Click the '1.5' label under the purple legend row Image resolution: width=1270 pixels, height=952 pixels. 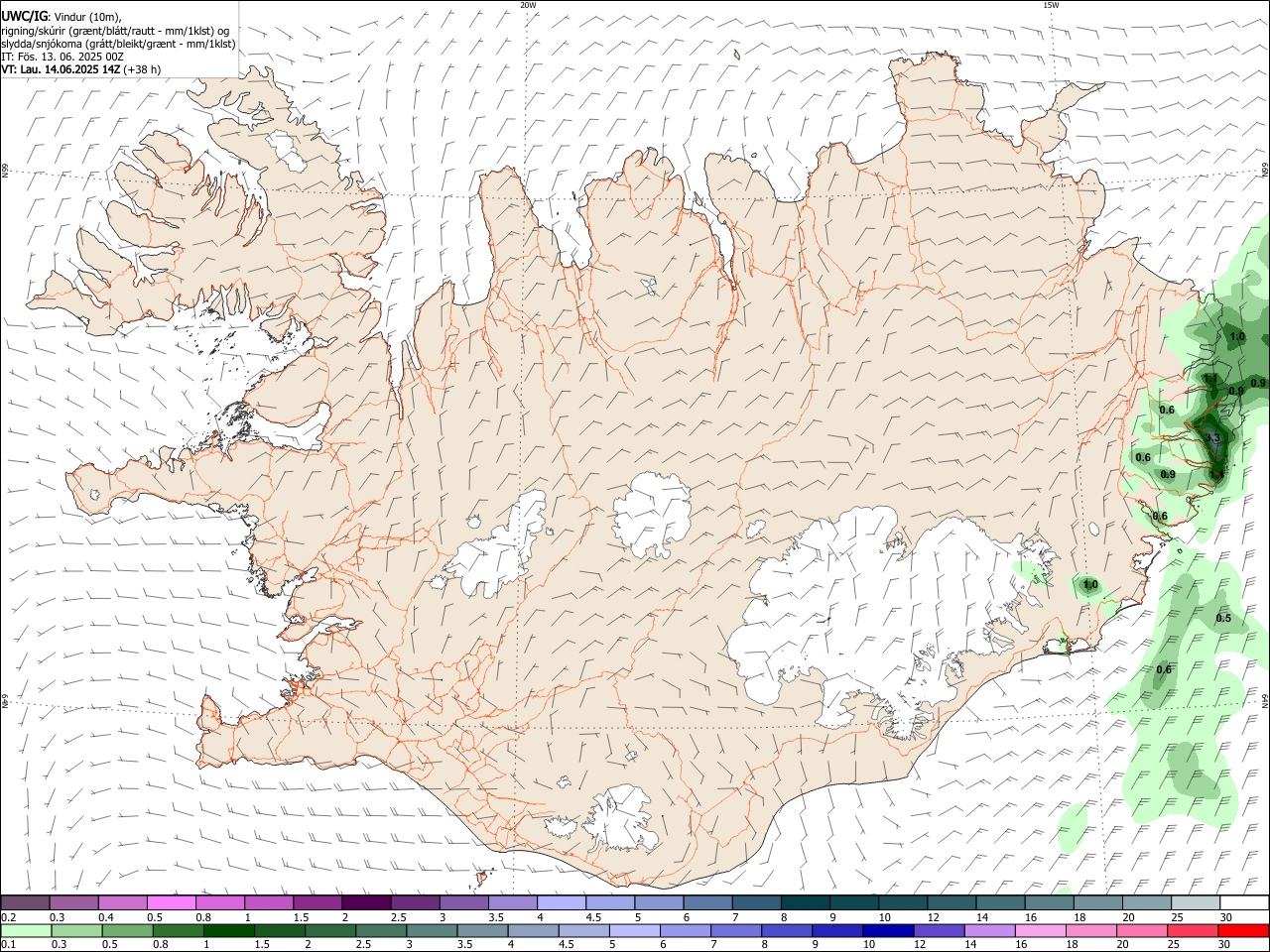point(300,917)
